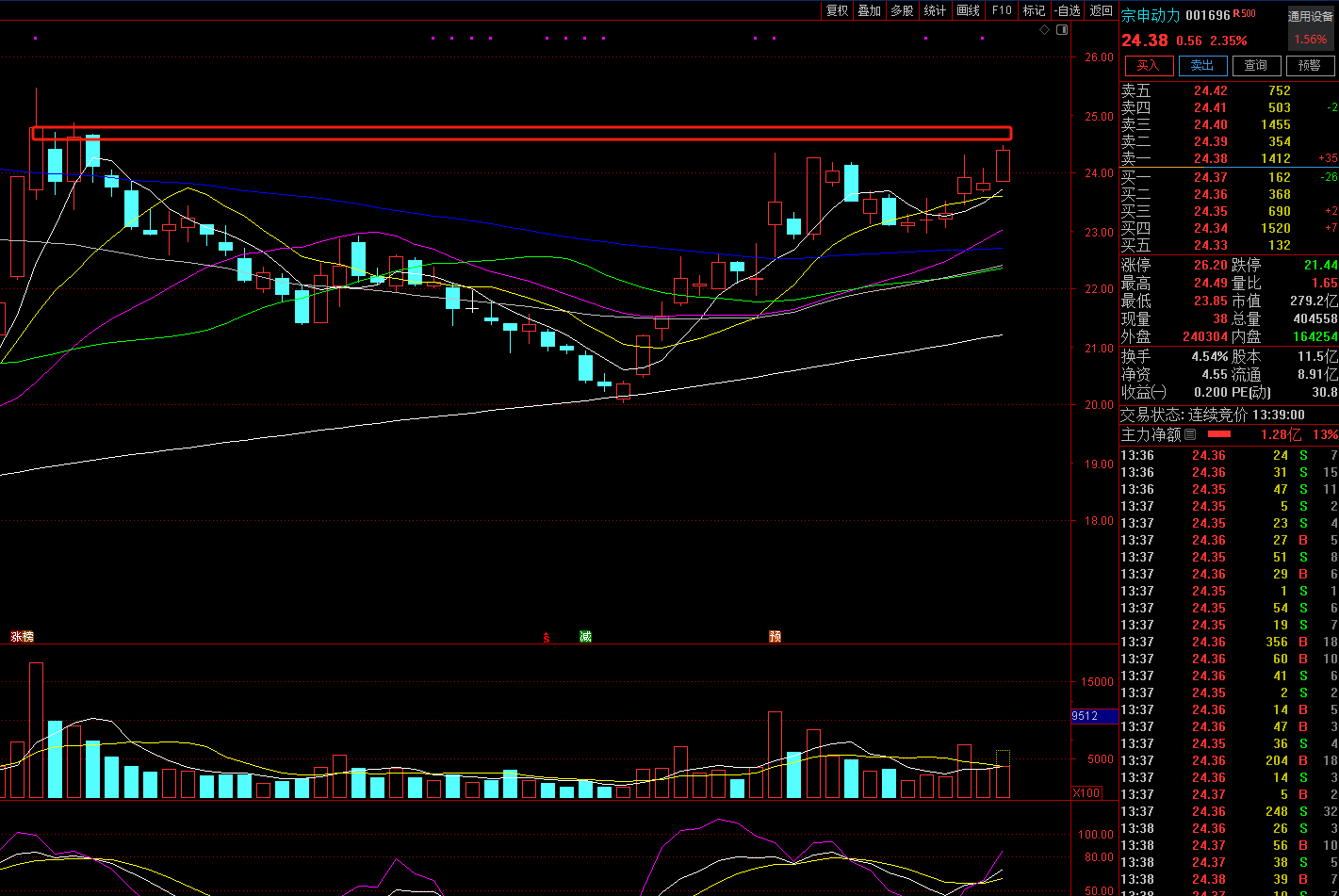Click the red S marker under the chart
This screenshot has height=896, width=1339.
[546, 637]
